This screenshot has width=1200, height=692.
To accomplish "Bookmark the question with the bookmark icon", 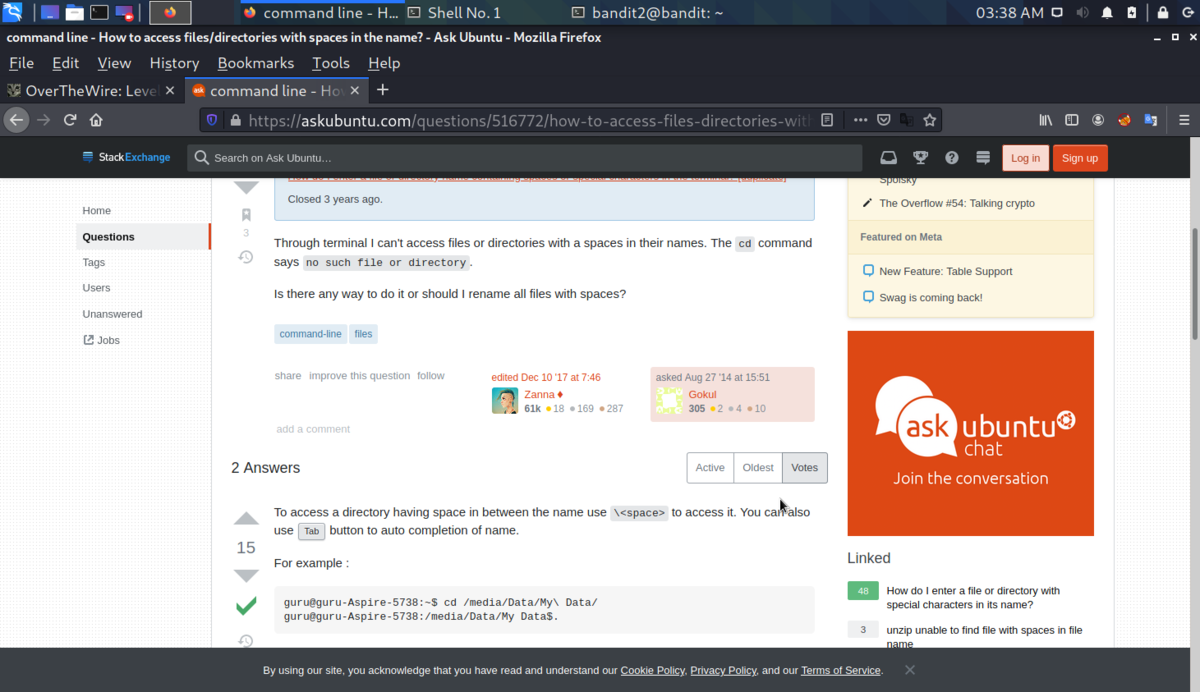I will pyautogui.click(x=246, y=215).
